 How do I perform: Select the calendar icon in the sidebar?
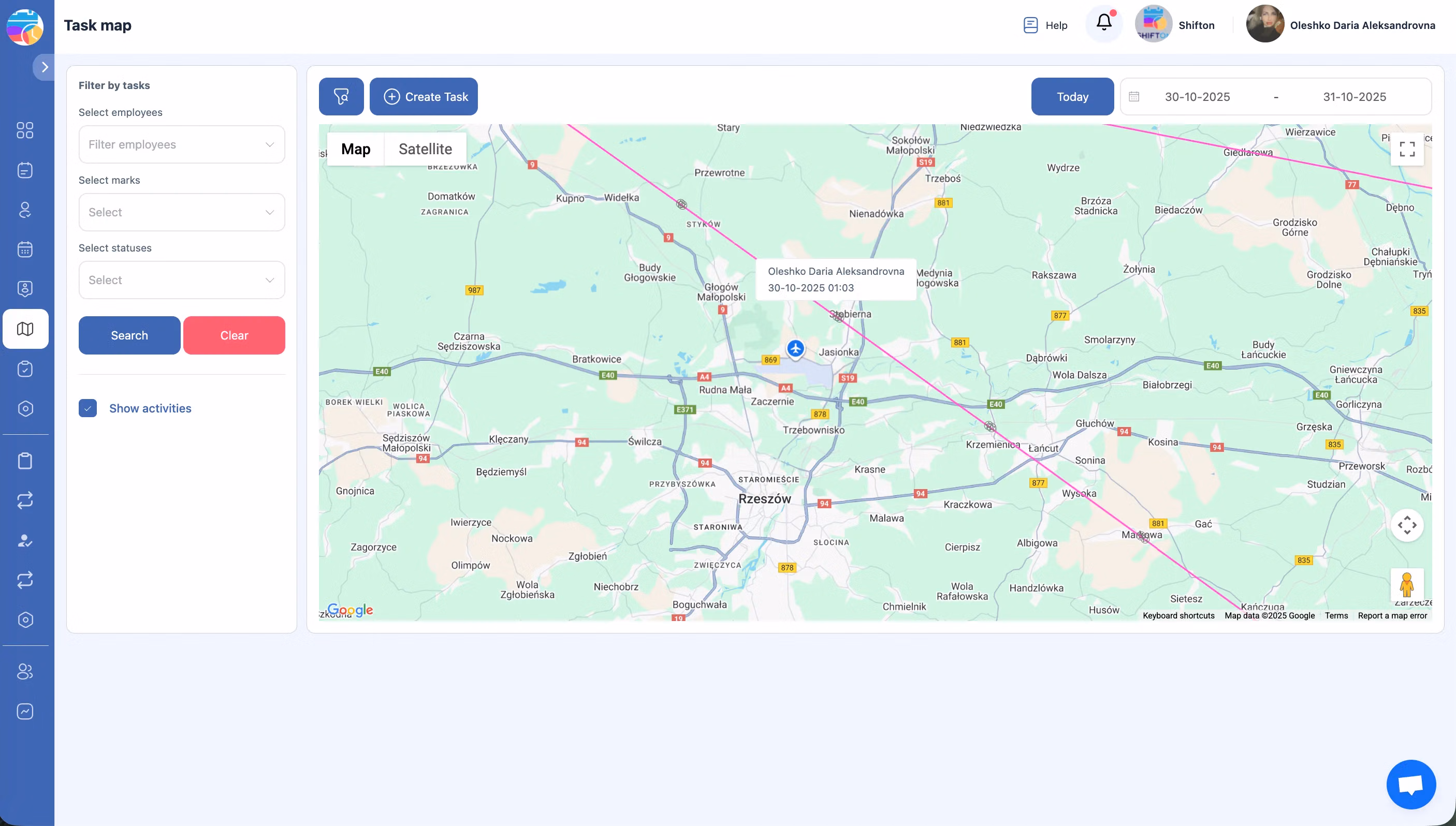[25, 249]
